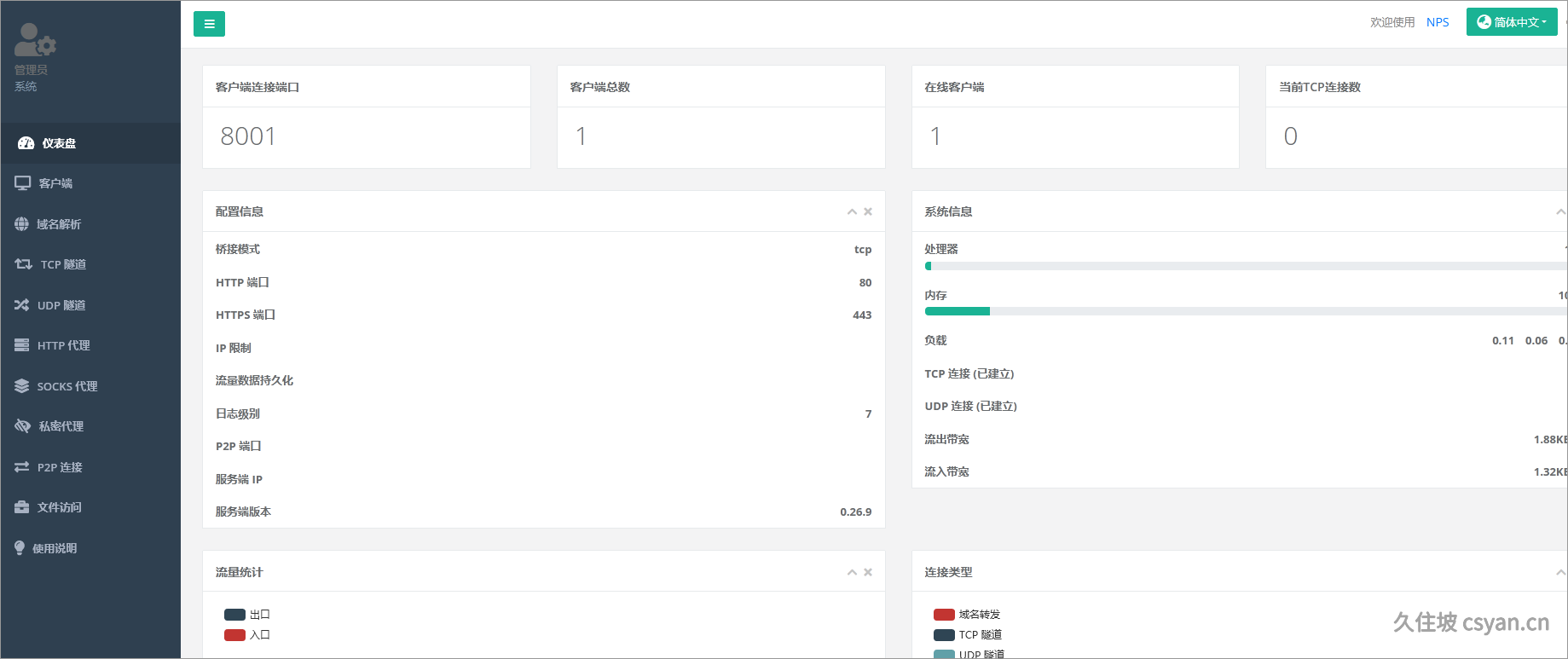
Task: Collapse the 系统信息 panel
Action: point(1561,211)
